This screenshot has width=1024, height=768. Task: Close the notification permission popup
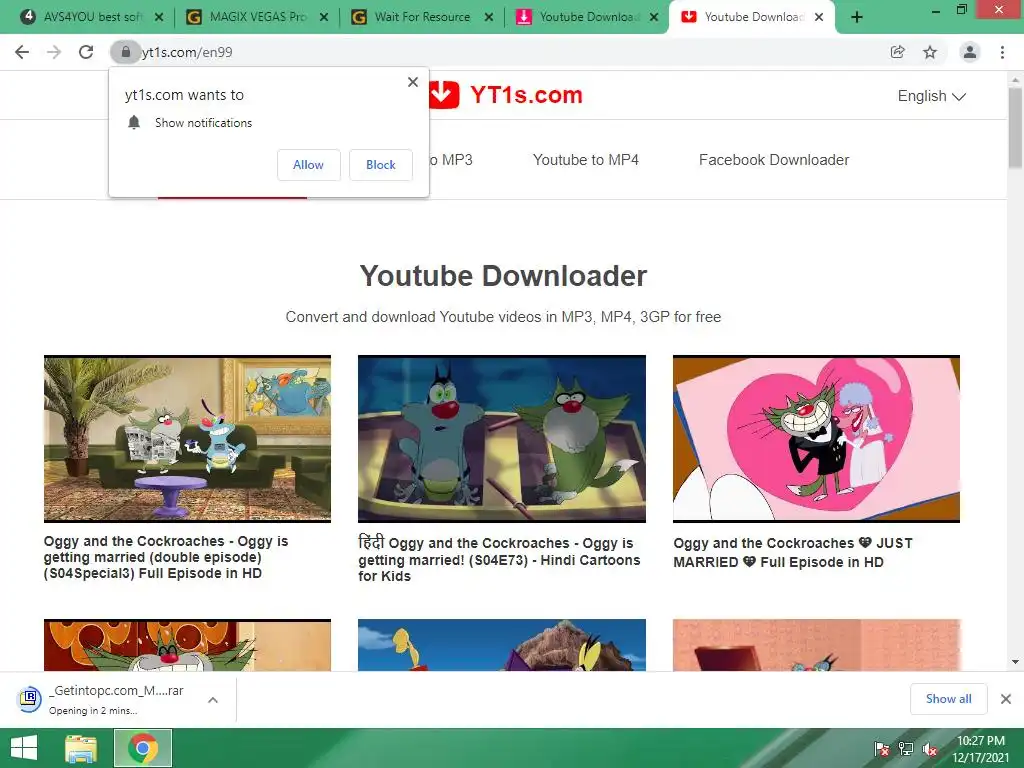413,82
